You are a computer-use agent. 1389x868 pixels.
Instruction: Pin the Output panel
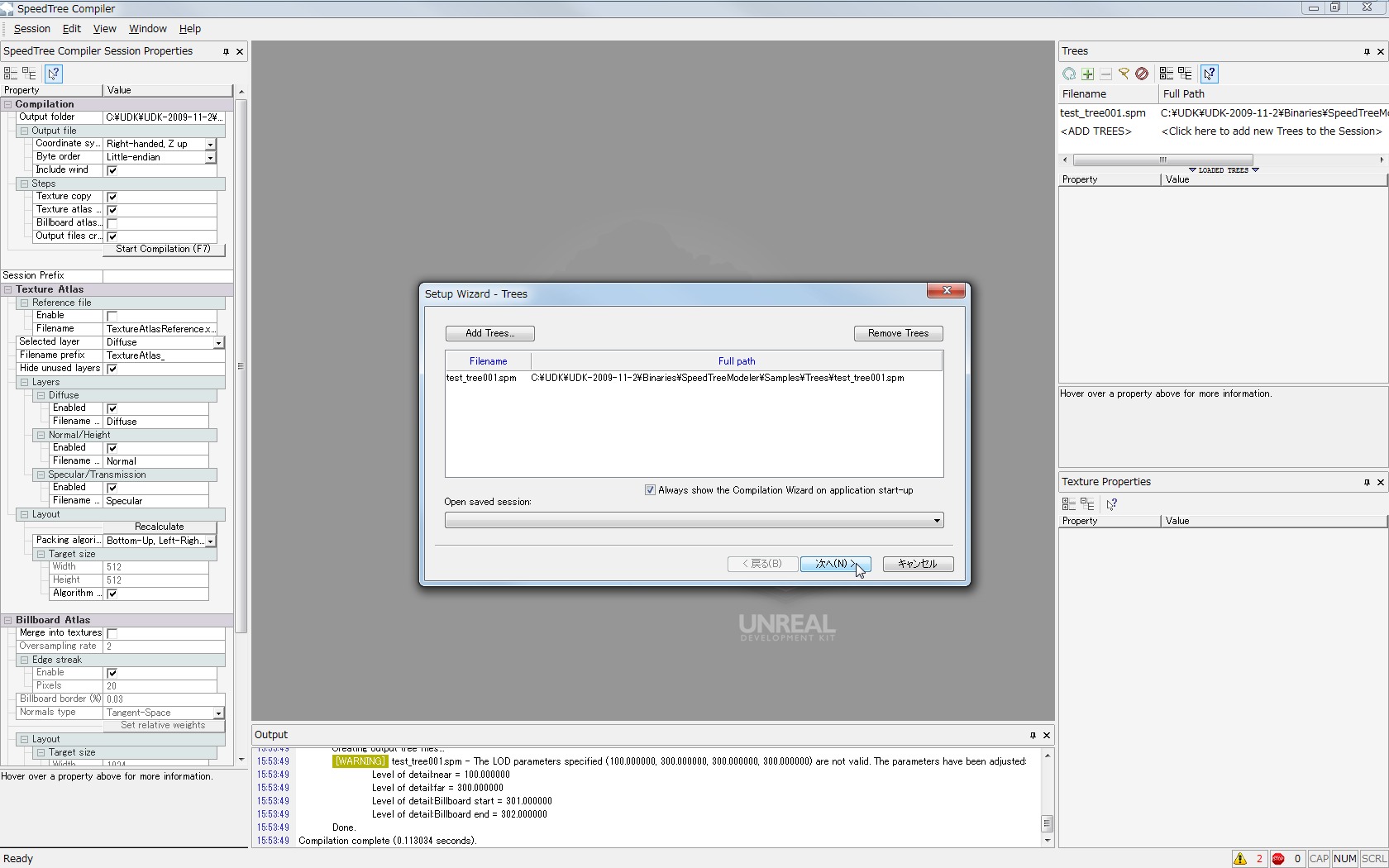pyautogui.click(x=1033, y=735)
